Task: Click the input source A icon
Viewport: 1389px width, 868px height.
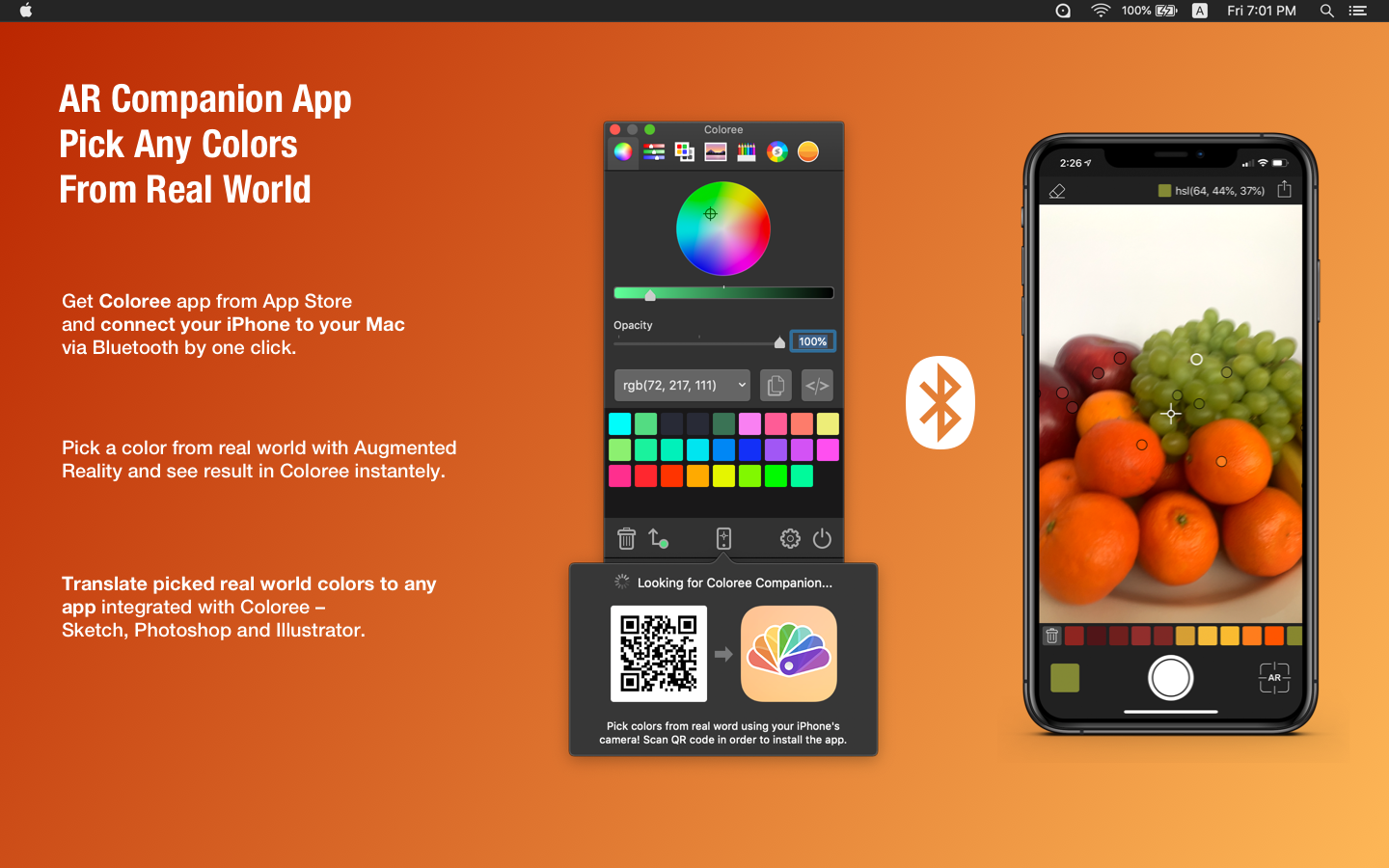Action: pyautogui.click(x=1200, y=11)
